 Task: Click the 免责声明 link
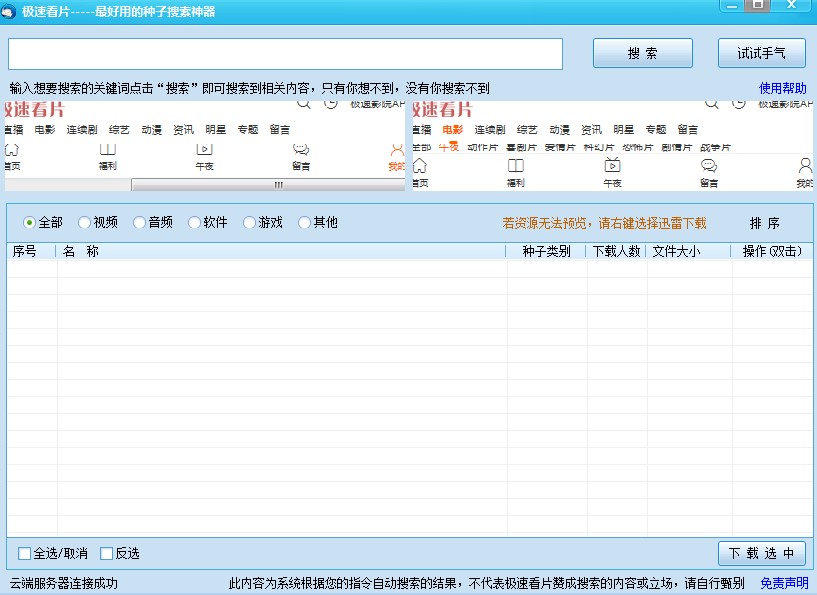784,583
